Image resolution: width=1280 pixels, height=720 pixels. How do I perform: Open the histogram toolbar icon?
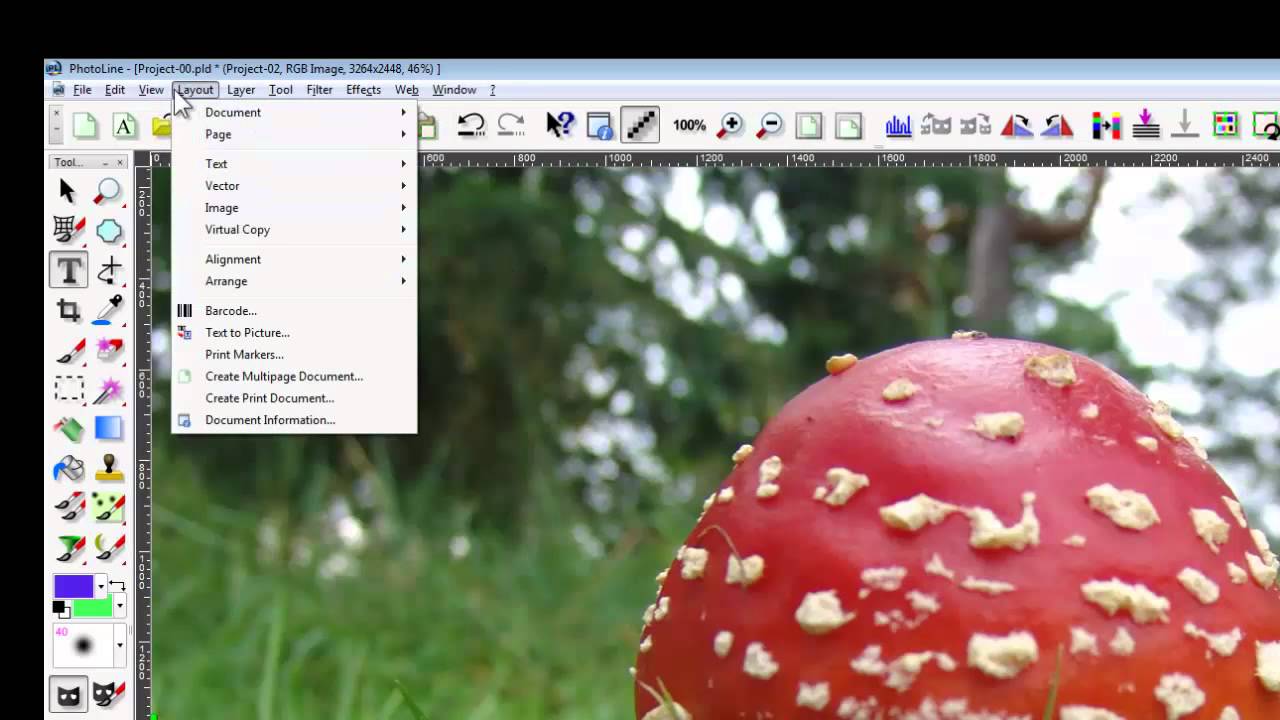tap(898, 125)
